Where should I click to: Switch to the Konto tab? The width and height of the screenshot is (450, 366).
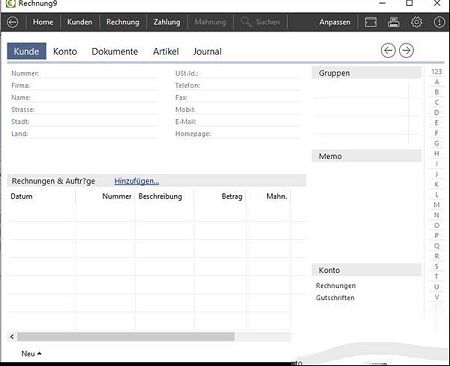coord(65,51)
